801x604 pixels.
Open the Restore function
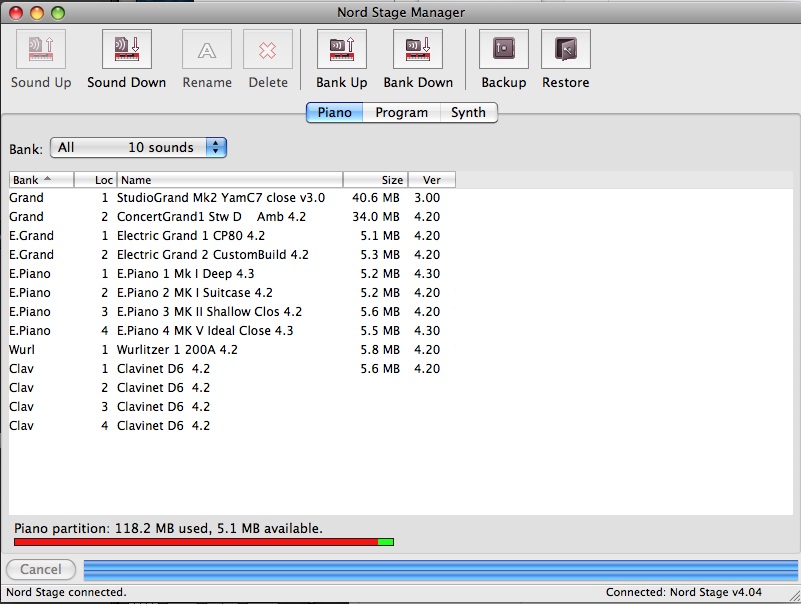click(565, 50)
